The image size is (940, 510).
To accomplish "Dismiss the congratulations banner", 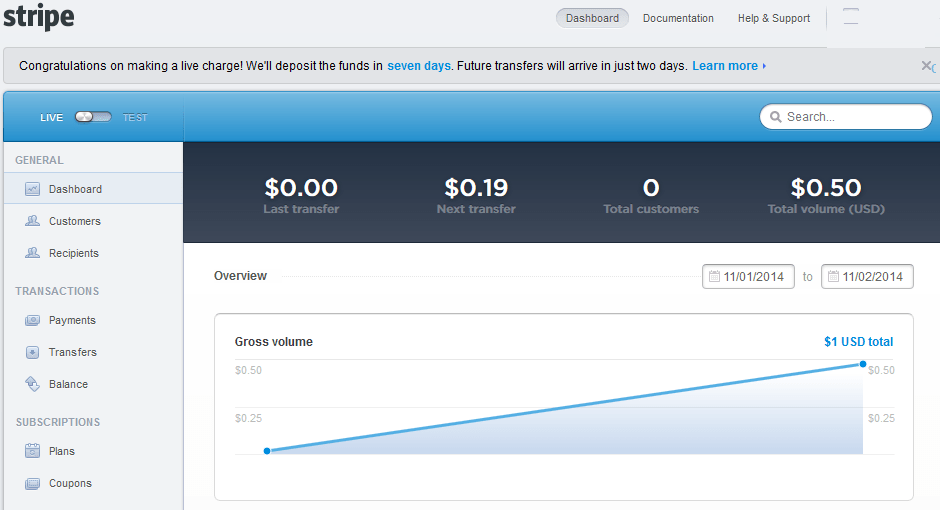I will click(x=926, y=66).
